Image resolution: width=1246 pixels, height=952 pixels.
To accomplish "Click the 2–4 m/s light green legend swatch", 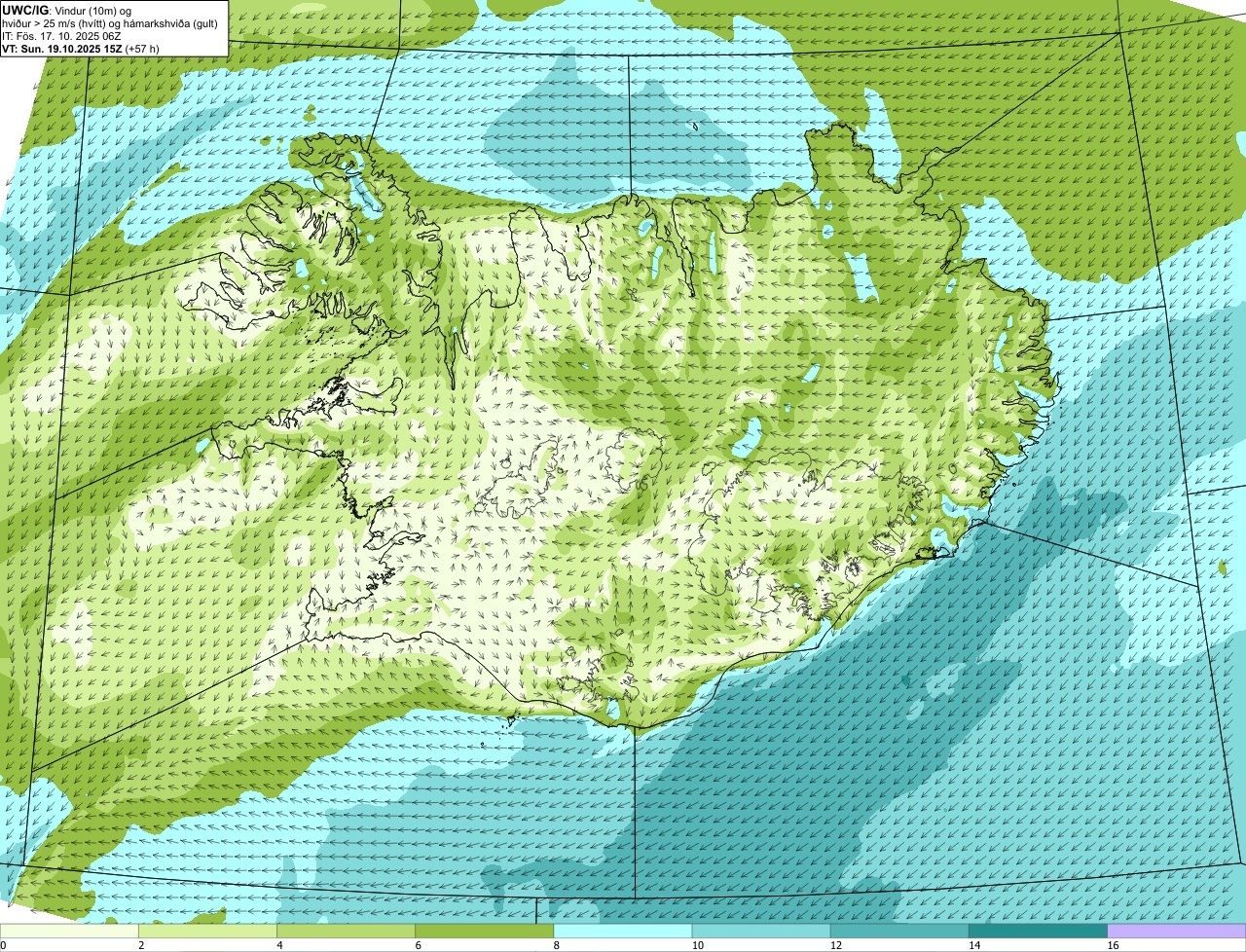I will (x=207, y=932).
